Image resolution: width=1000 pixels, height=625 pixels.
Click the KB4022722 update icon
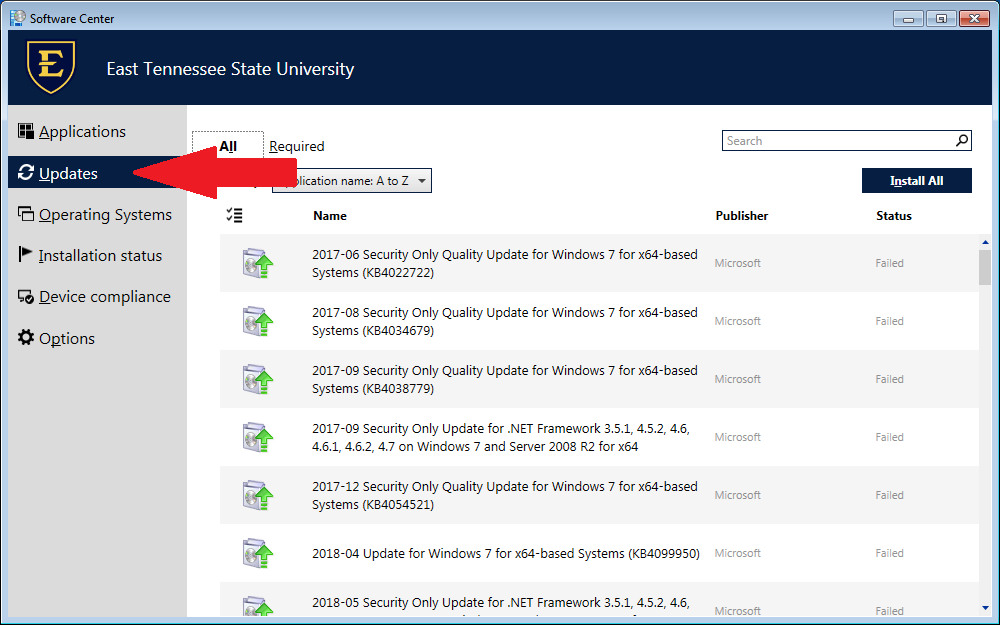pos(257,264)
